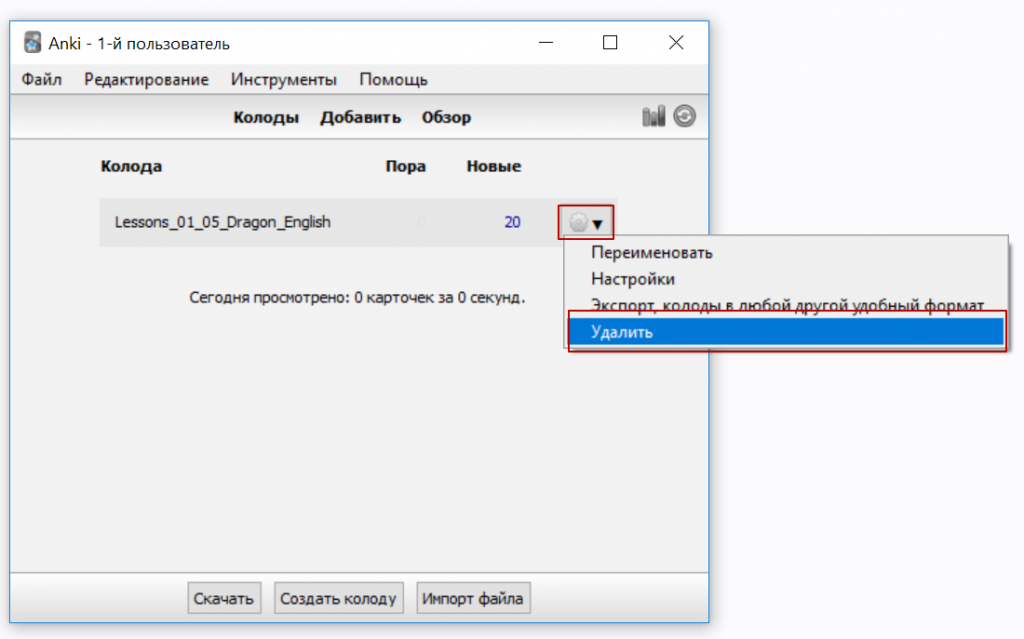Open the gear dropdown for the Lessons deck

586,223
